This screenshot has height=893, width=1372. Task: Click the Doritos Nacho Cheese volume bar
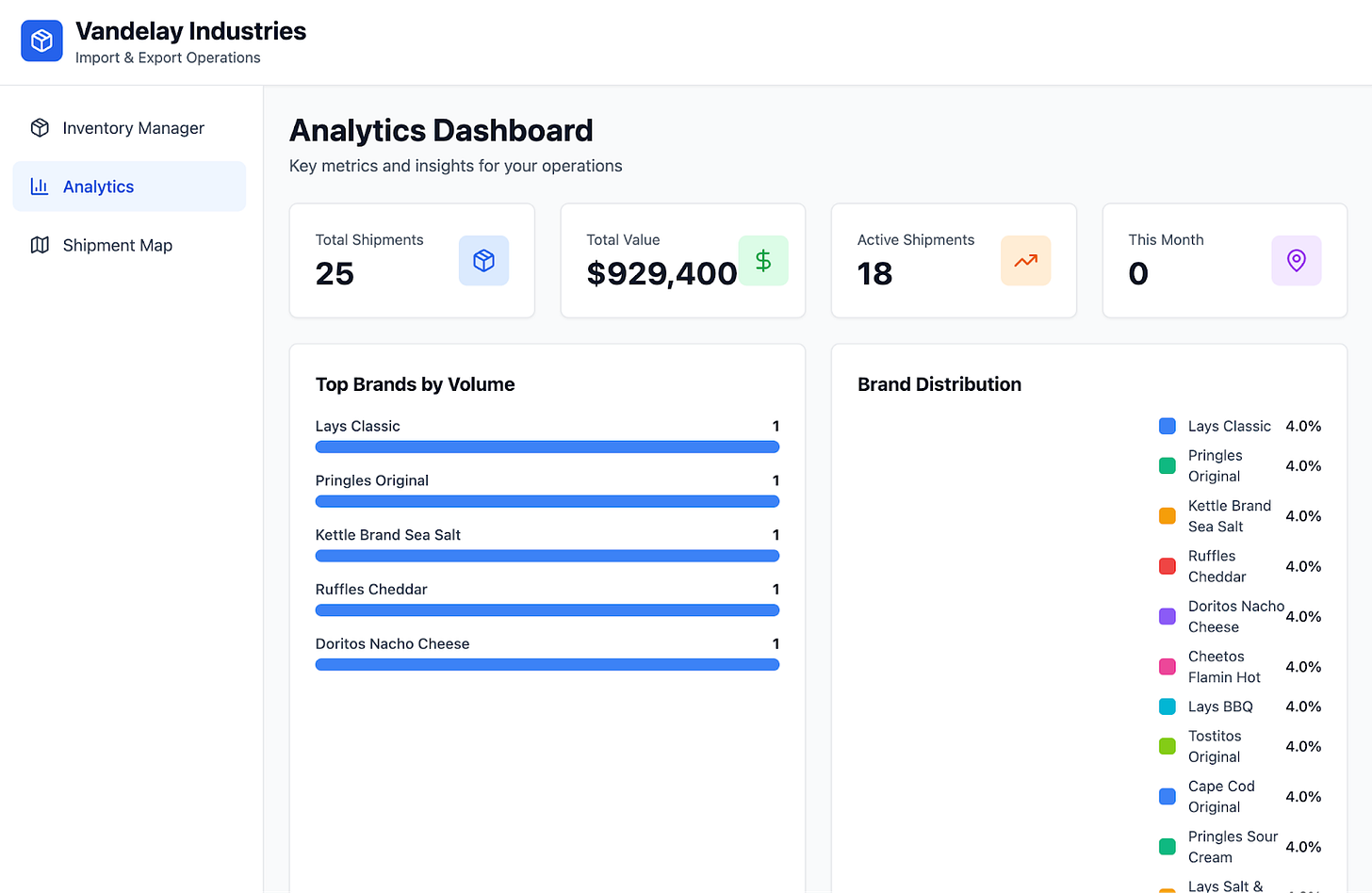tap(547, 665)
